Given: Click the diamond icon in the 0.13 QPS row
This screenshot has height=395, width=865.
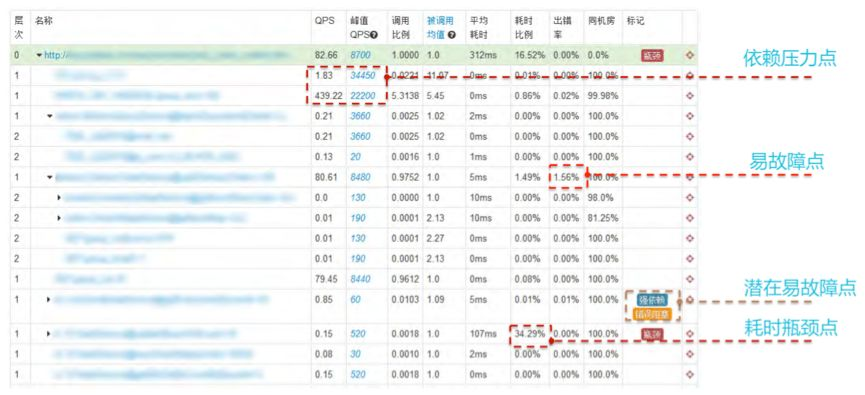Looking at the screenshot, I should (690, 157).
